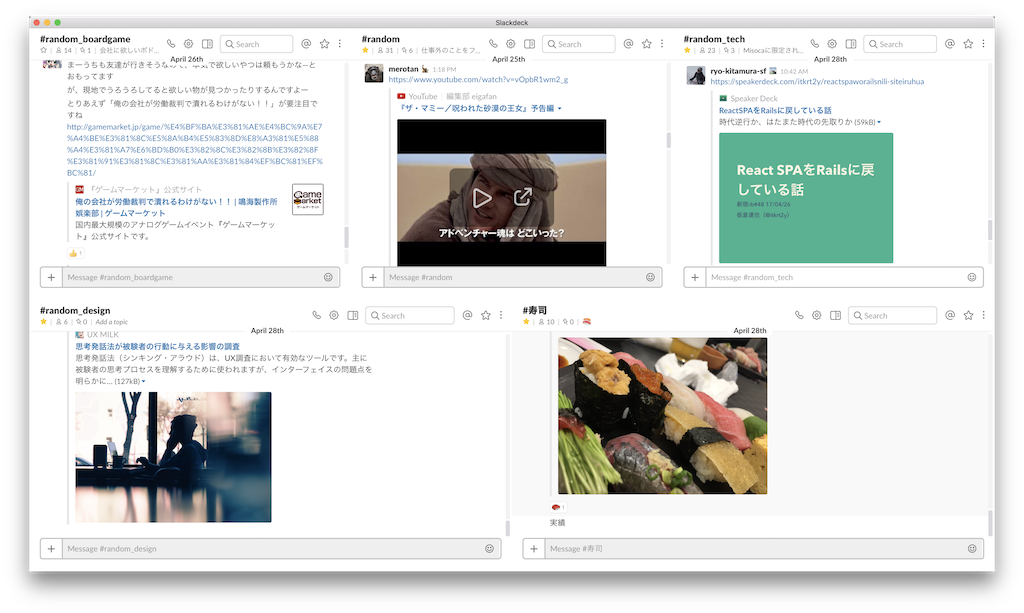Show mentions in the #random pane

point(628,44)
